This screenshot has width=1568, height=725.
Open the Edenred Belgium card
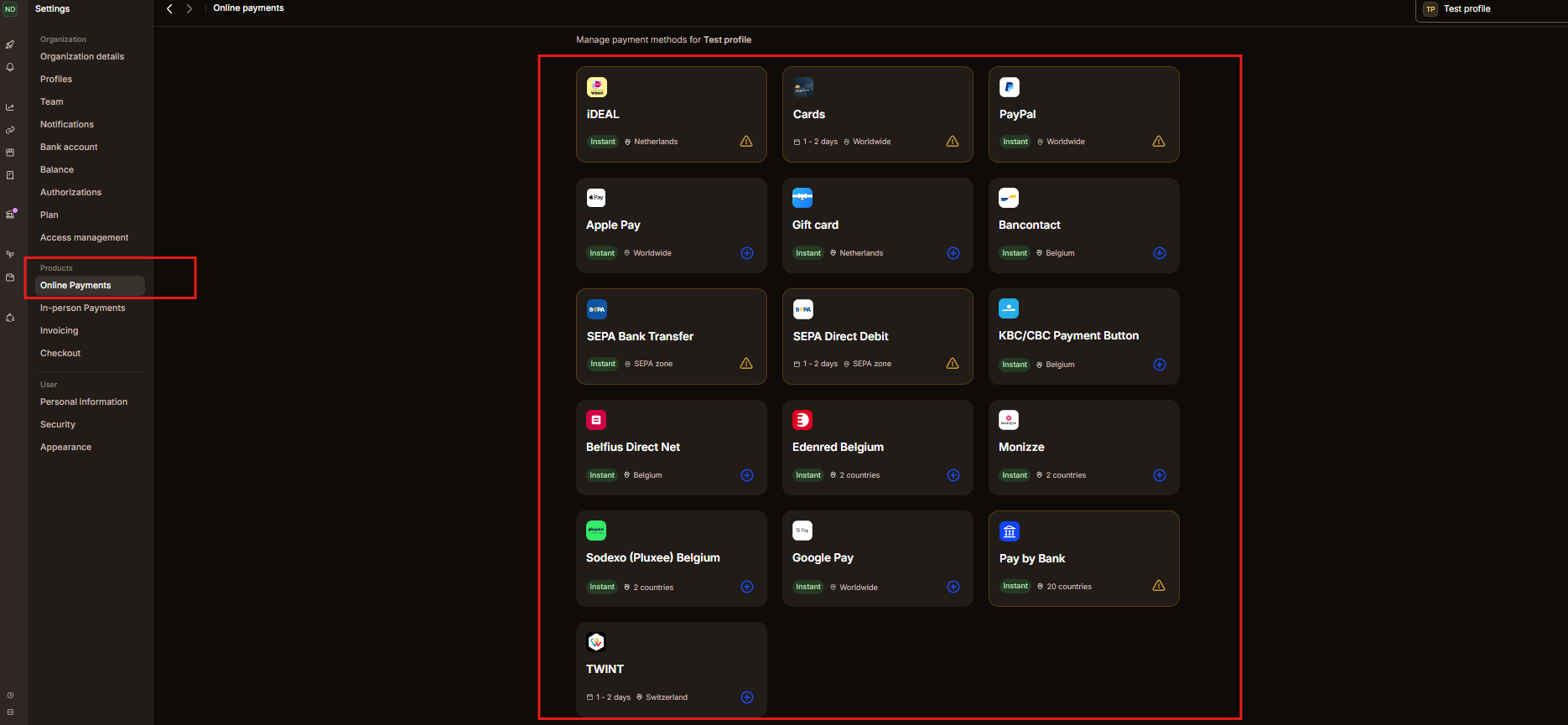878,448
